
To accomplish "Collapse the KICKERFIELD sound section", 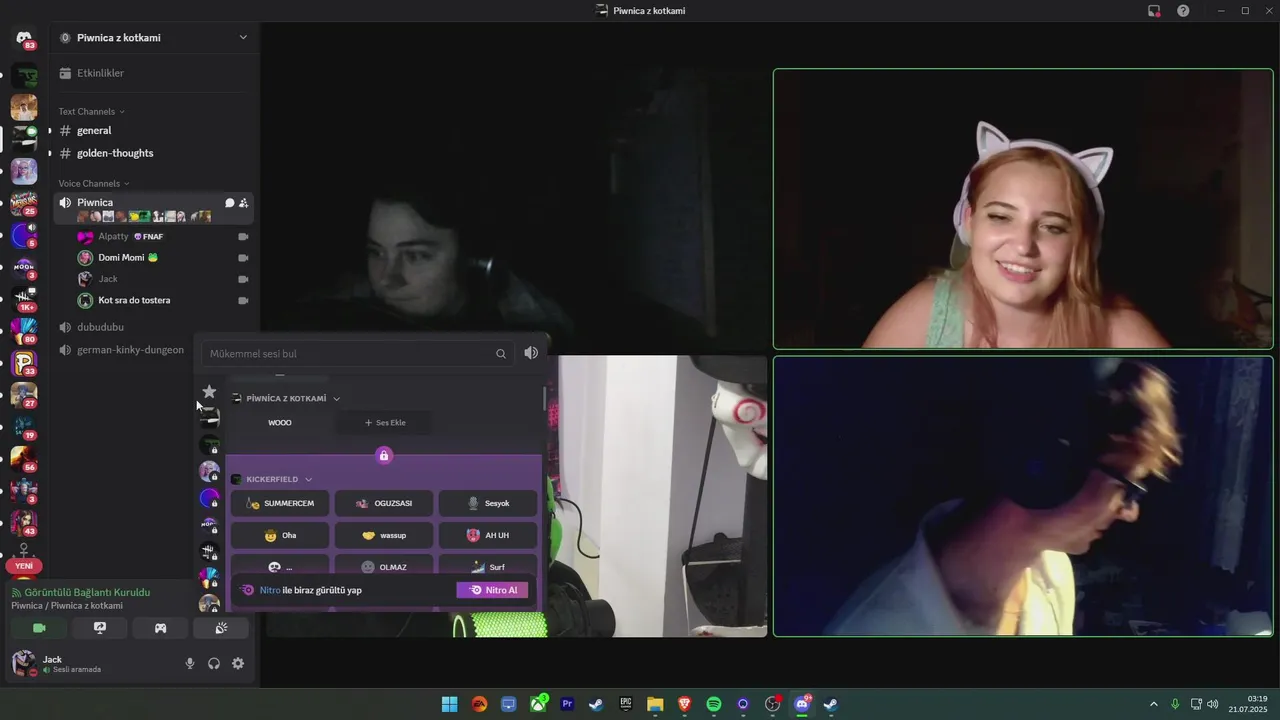I will pos(308,479).
